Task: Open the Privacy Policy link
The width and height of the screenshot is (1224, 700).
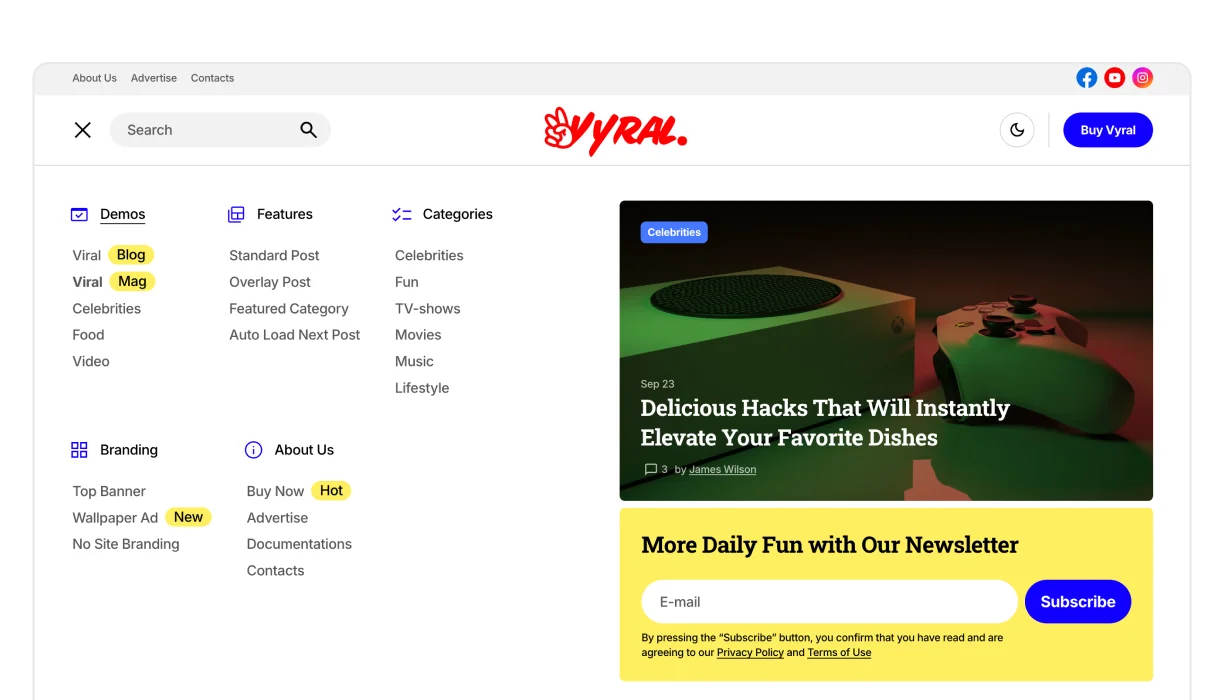Action: (x=750, y=653)
